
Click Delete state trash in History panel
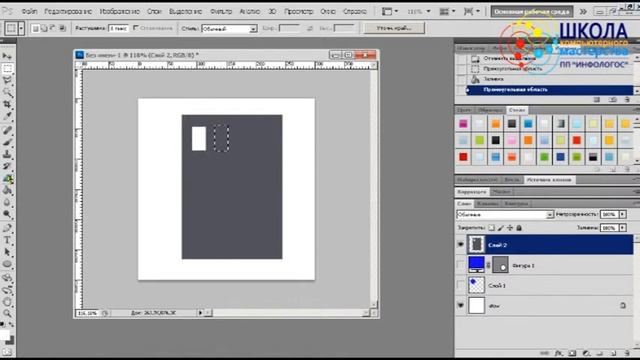(x=627, y=100)
